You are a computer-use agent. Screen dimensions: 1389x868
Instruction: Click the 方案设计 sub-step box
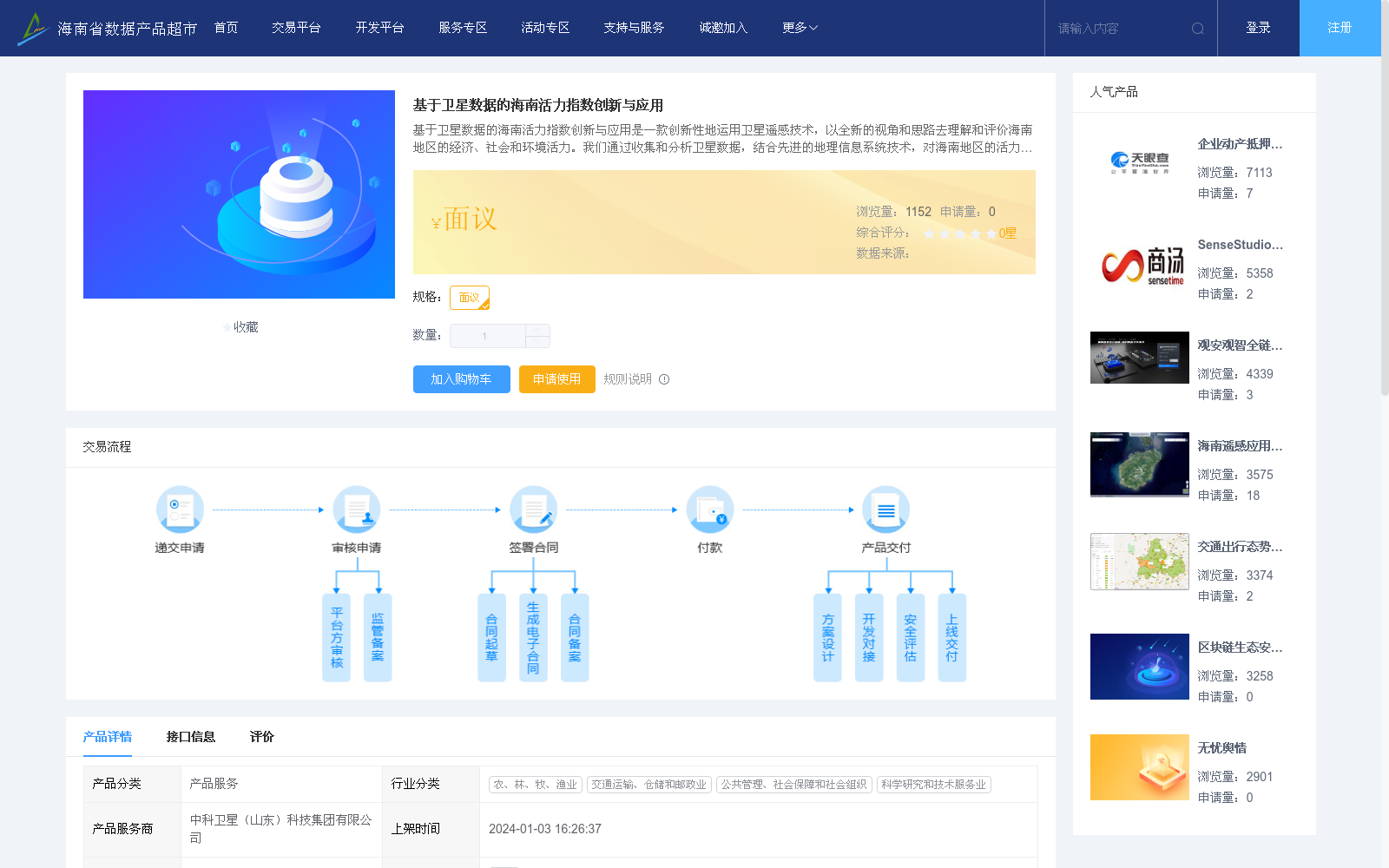tap(827, 637)
